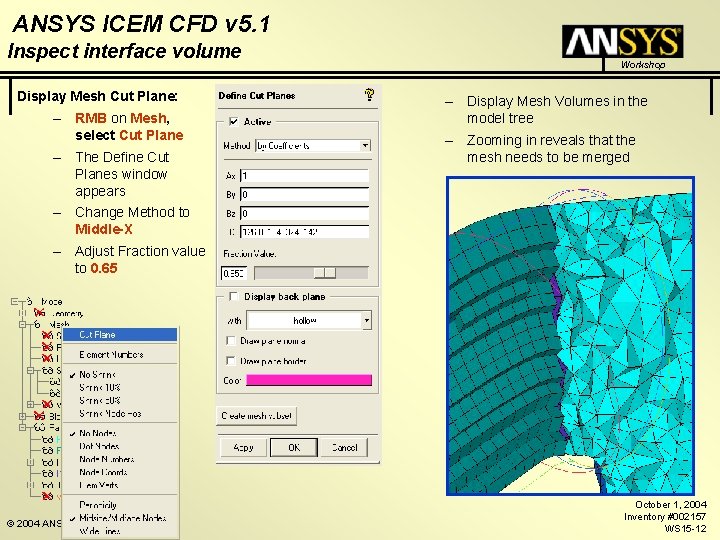The height and width of the screenshot is (540, 720).
Task: Click the ANSYS Workshop logo
Action: [623, 47]
